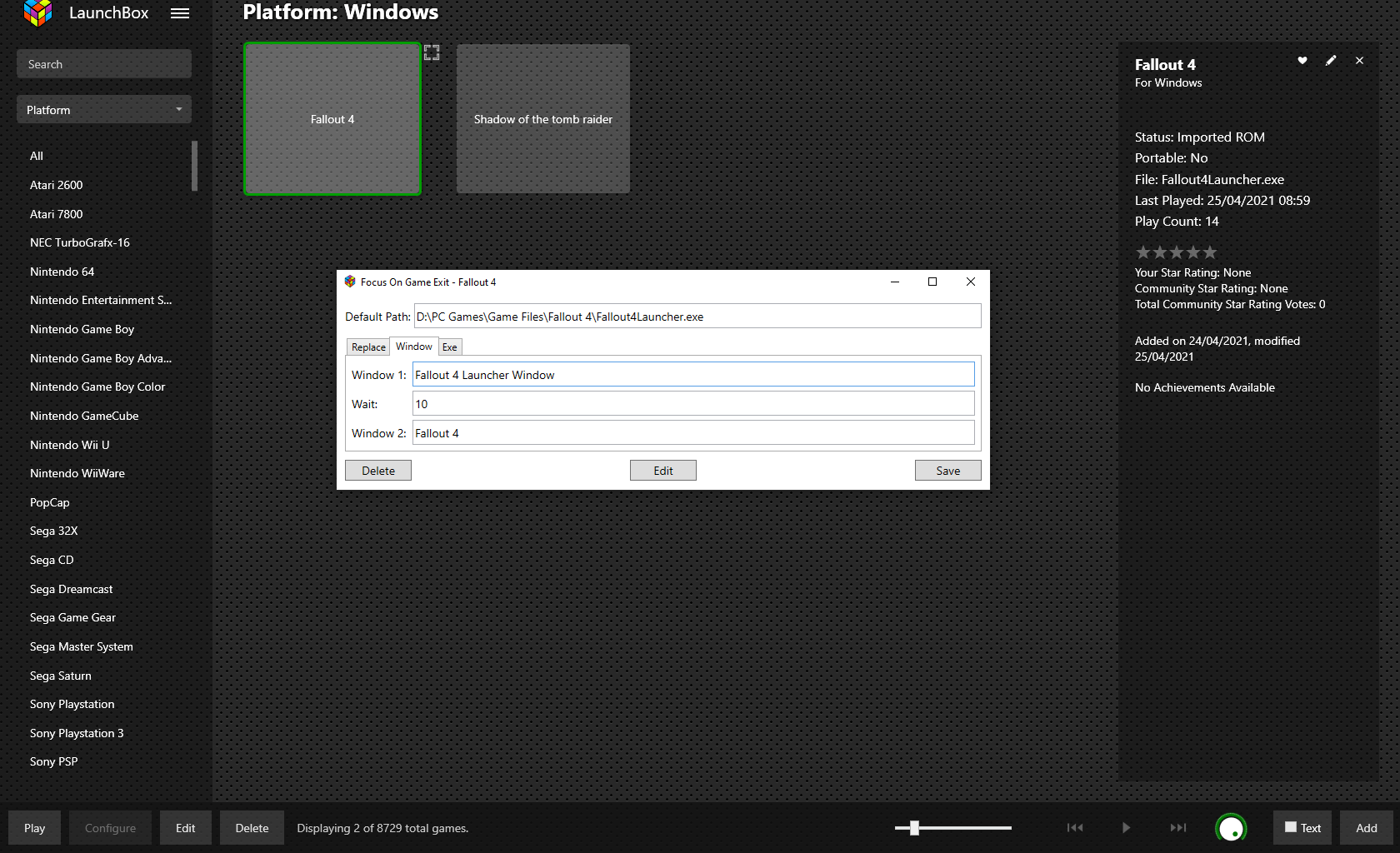Image resolution: width=1400 pixels, height=853 pixels.
Task: Click the Default Path field
Action: 697,317
